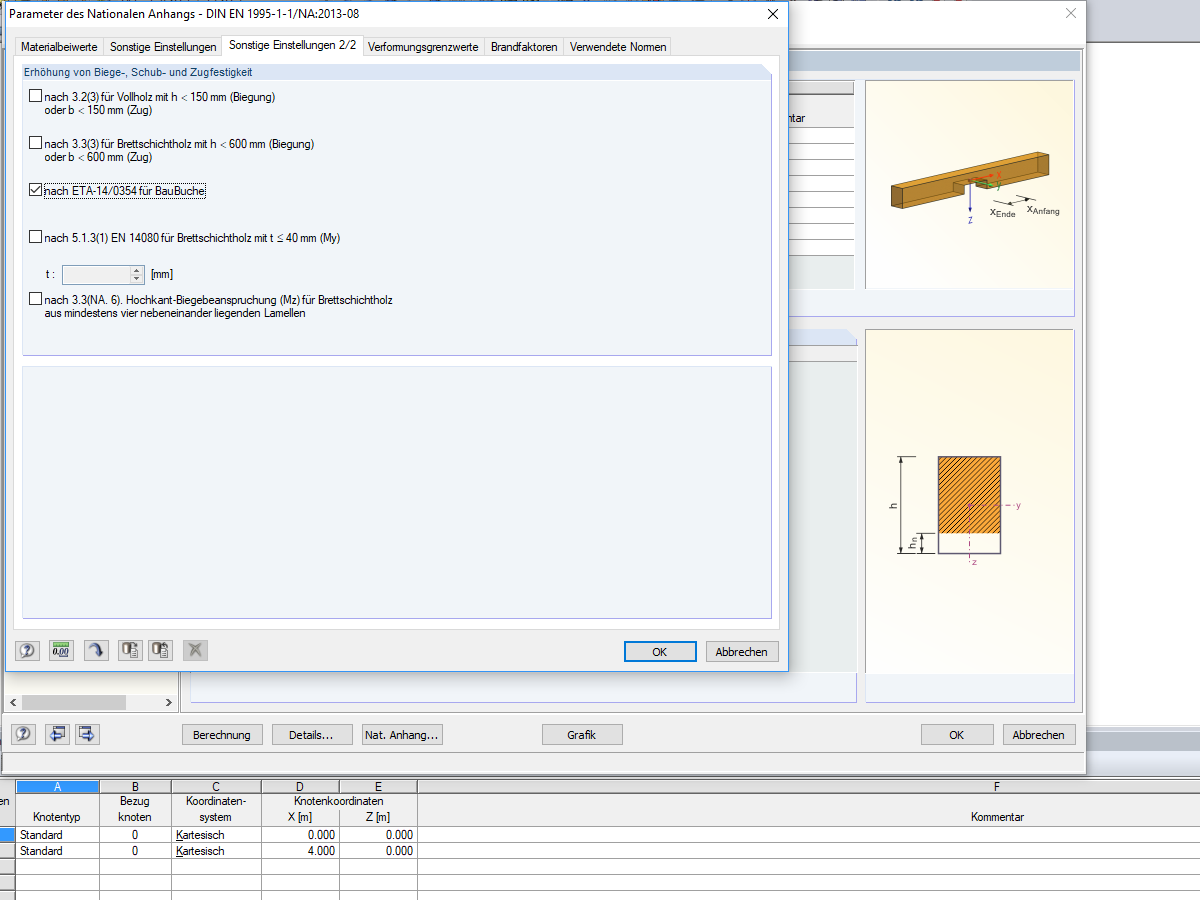Open Verformungsgrenzwerte tab
Image resolution: width=1200 pixels, height=900 pixels.
(423, 47)
